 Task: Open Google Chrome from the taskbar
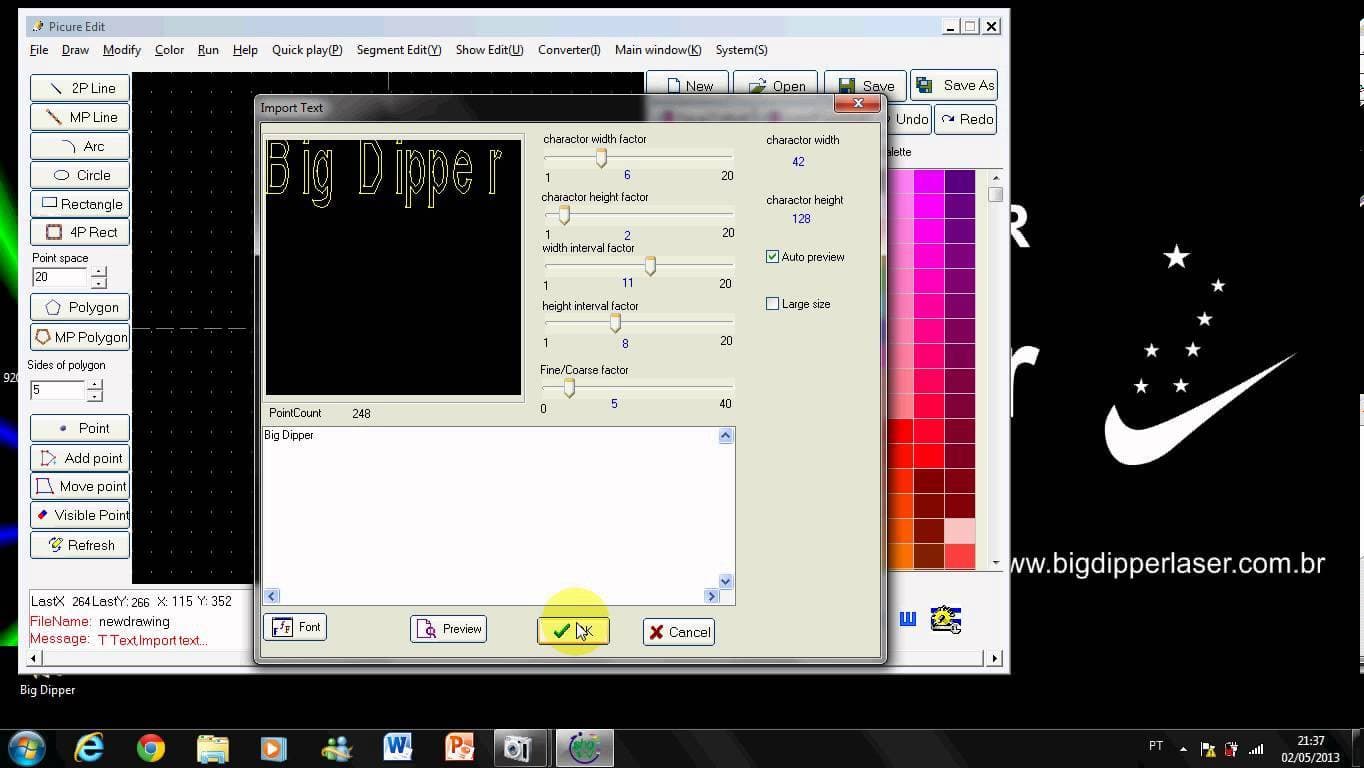coord(151,748)
